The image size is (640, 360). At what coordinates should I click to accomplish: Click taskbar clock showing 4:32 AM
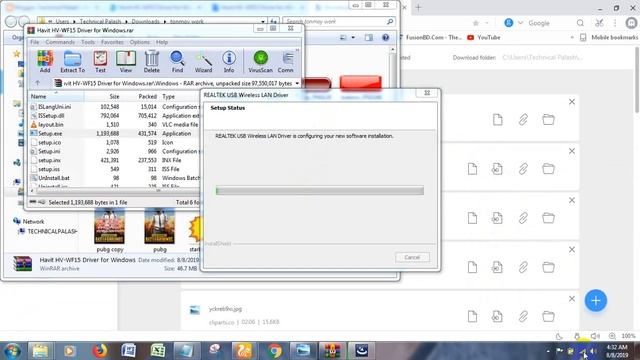coord(617,351)
